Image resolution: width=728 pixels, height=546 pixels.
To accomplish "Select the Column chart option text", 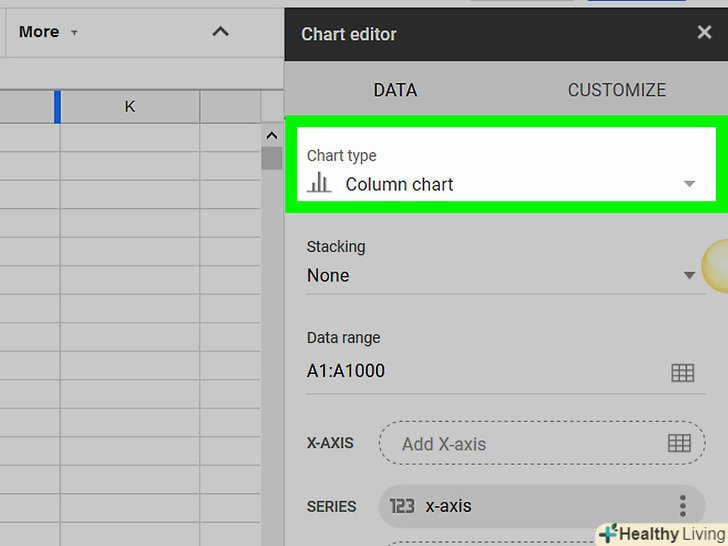I will (x=399, y=184).
